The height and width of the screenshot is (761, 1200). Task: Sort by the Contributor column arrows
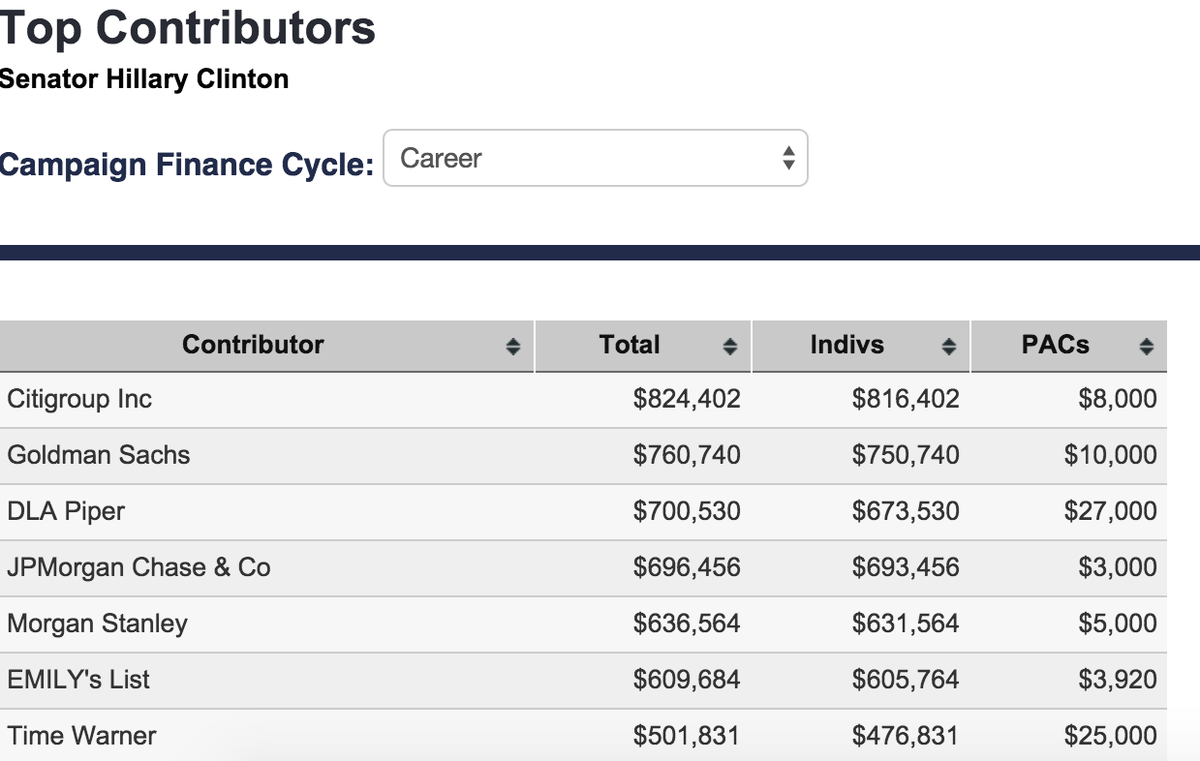512,346
